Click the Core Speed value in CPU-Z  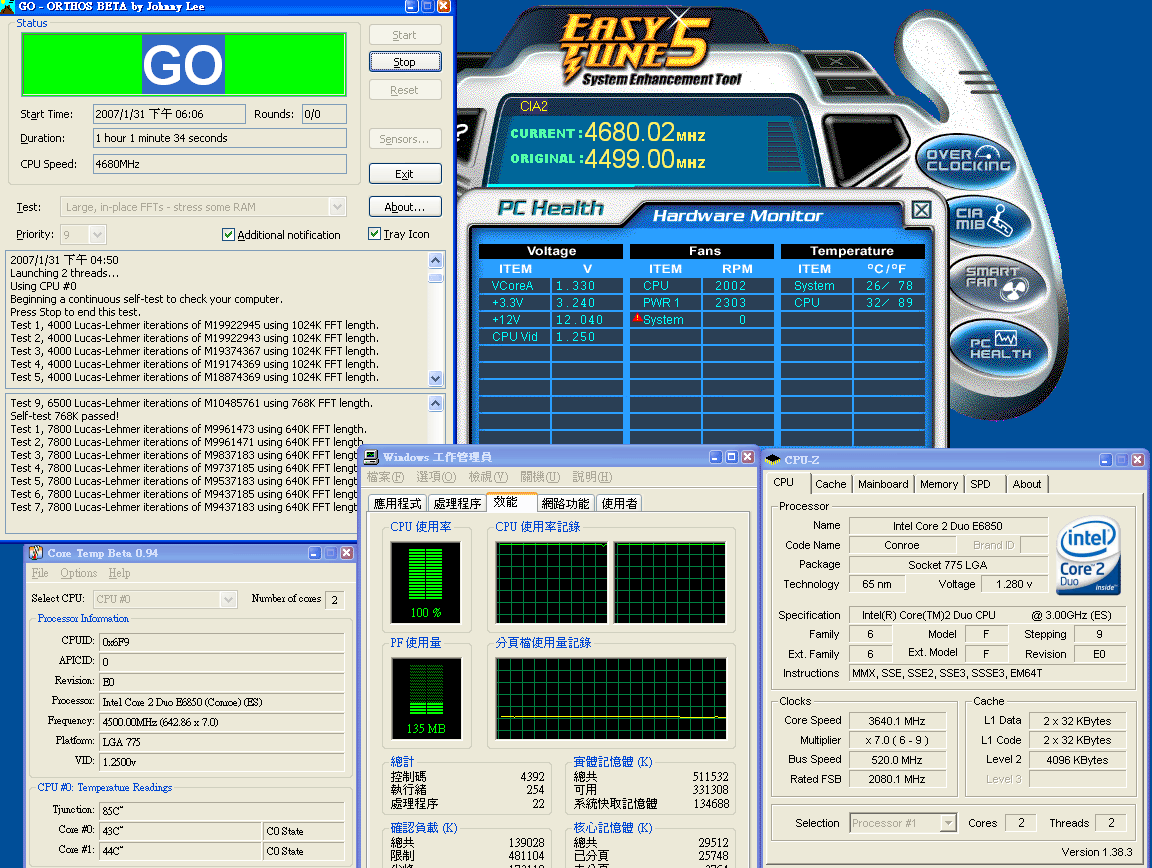[897, 721]
